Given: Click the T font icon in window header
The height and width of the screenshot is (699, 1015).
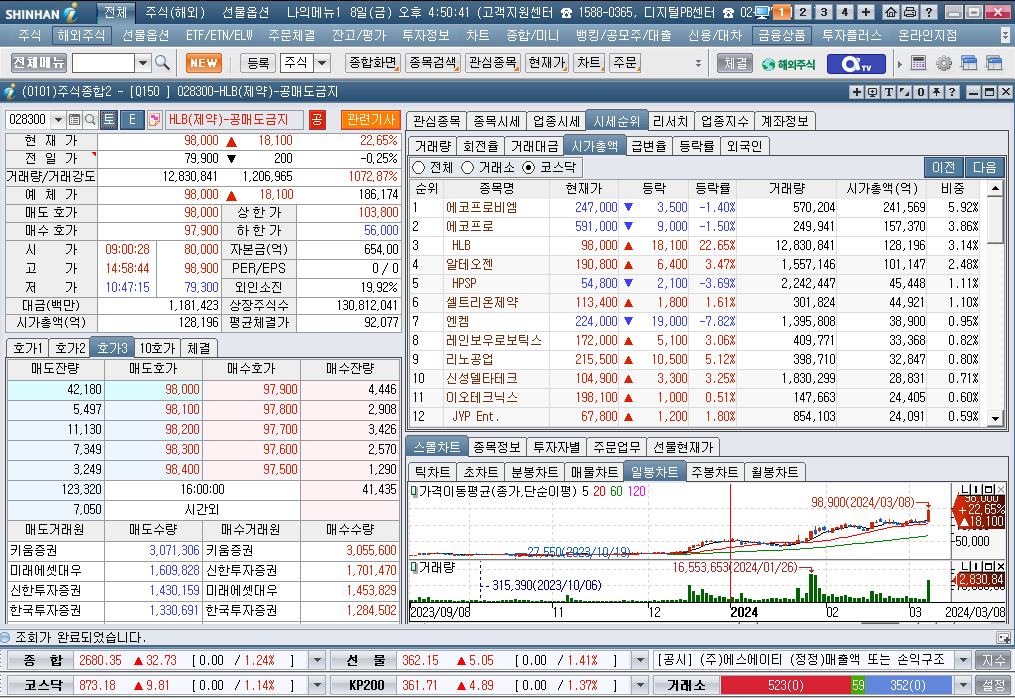Looking at the screenshot, I should coord(889,93).
